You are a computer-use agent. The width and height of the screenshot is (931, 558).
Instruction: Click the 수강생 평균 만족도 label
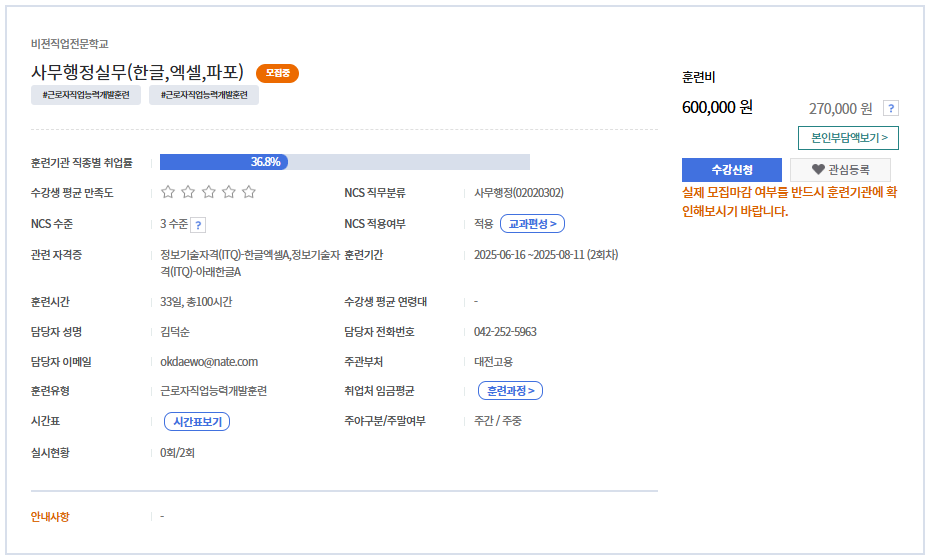click(x=72, y=193)
